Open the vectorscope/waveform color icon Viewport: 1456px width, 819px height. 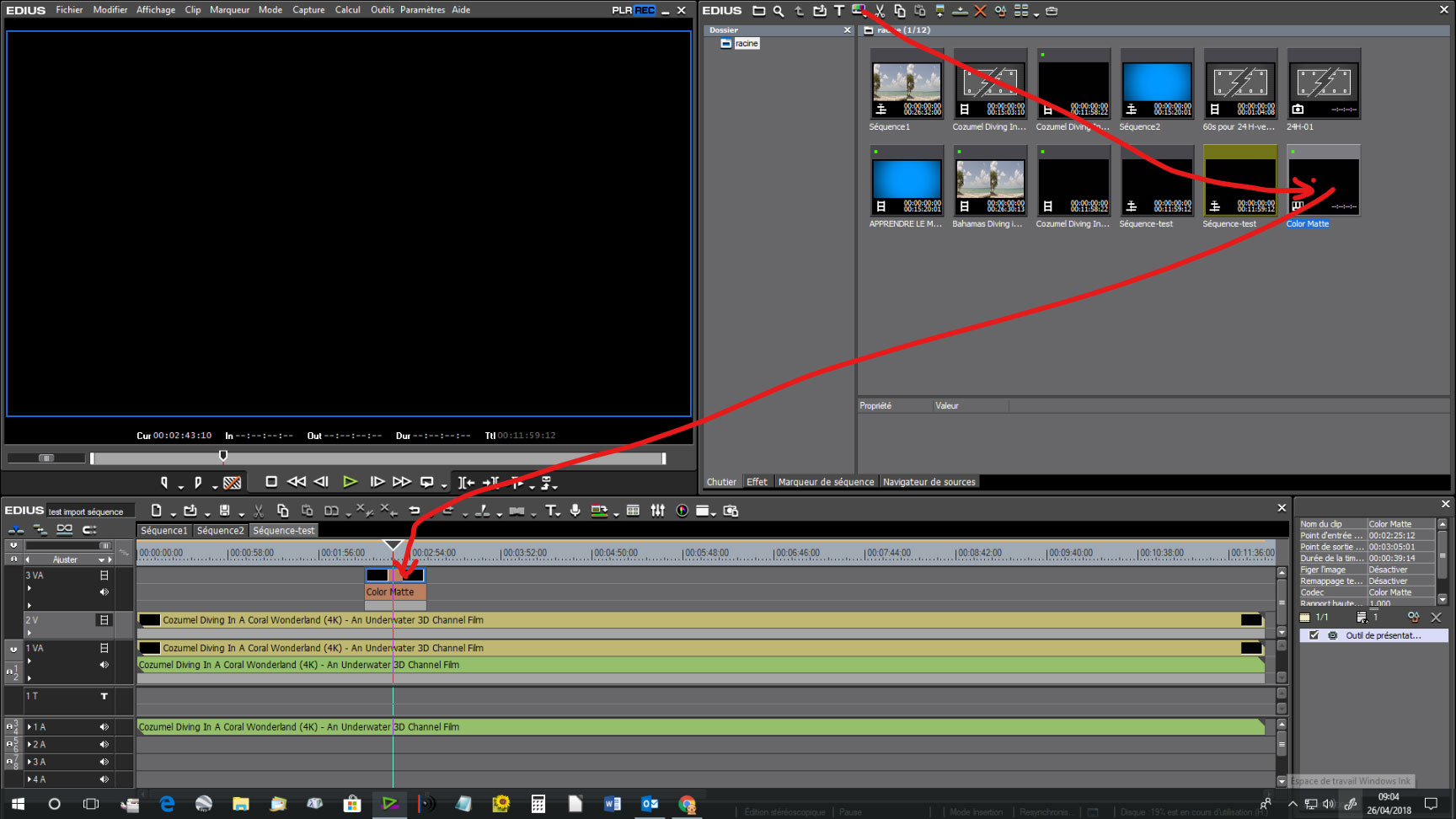tap(682, 511)
